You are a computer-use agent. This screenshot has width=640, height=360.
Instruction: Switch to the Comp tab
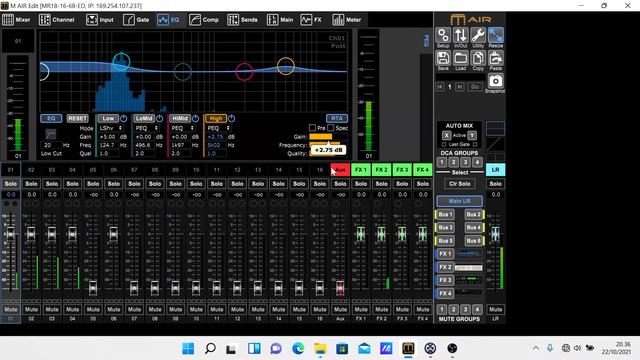point(204,20)
